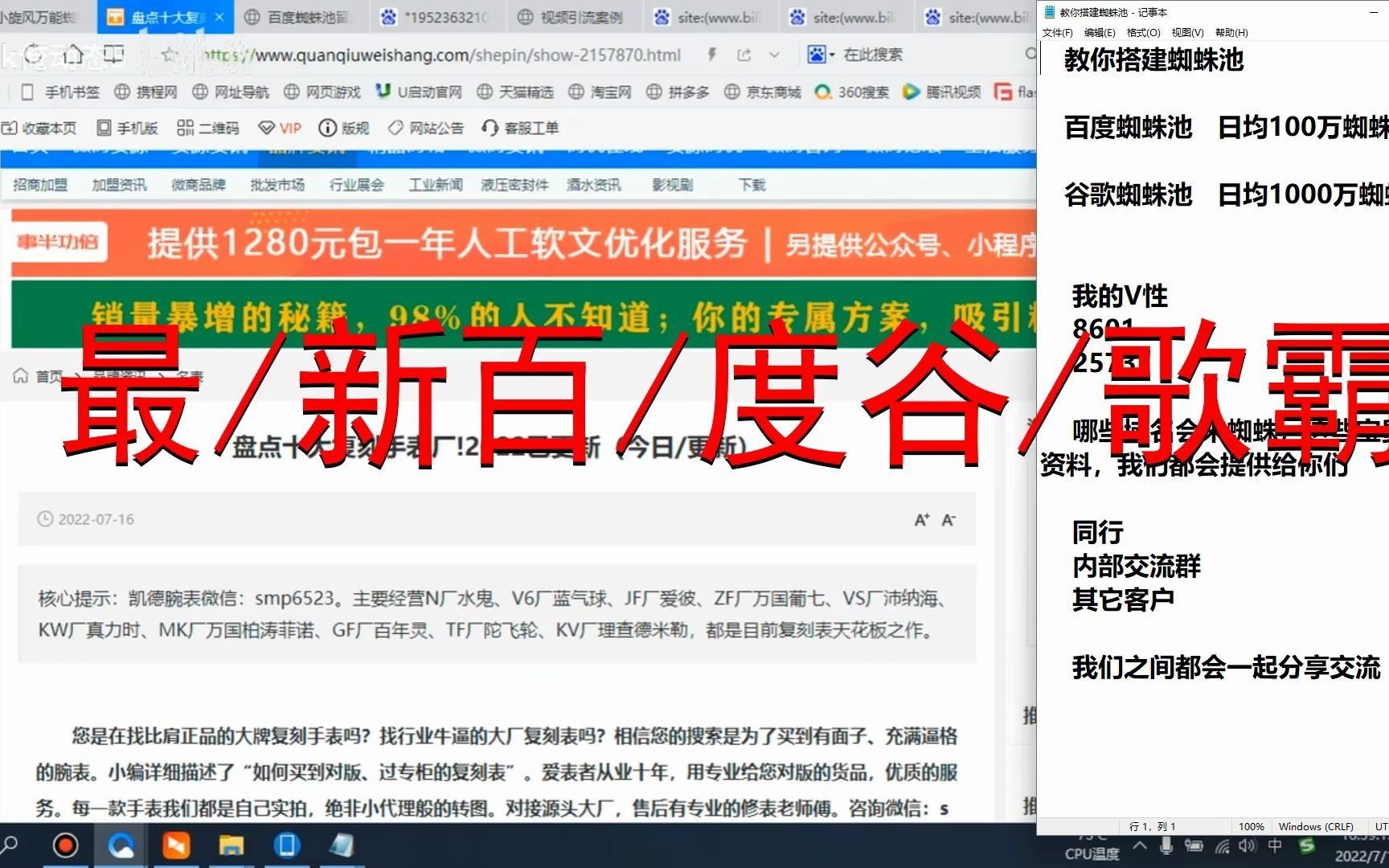Show hidden system tray icons chevron
This screenshot has height=868, width=1389.
click(1140, 845)
